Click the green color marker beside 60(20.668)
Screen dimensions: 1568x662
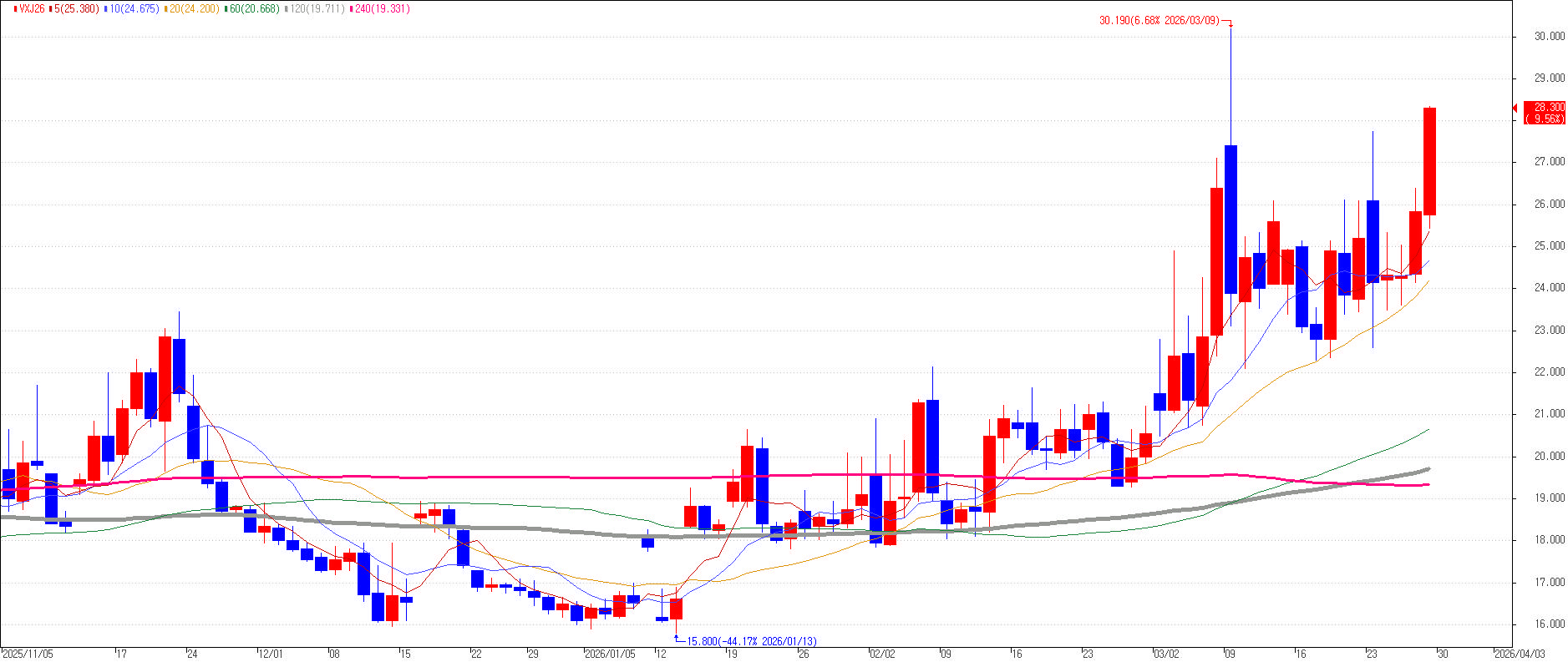click(x=226, y=9)
